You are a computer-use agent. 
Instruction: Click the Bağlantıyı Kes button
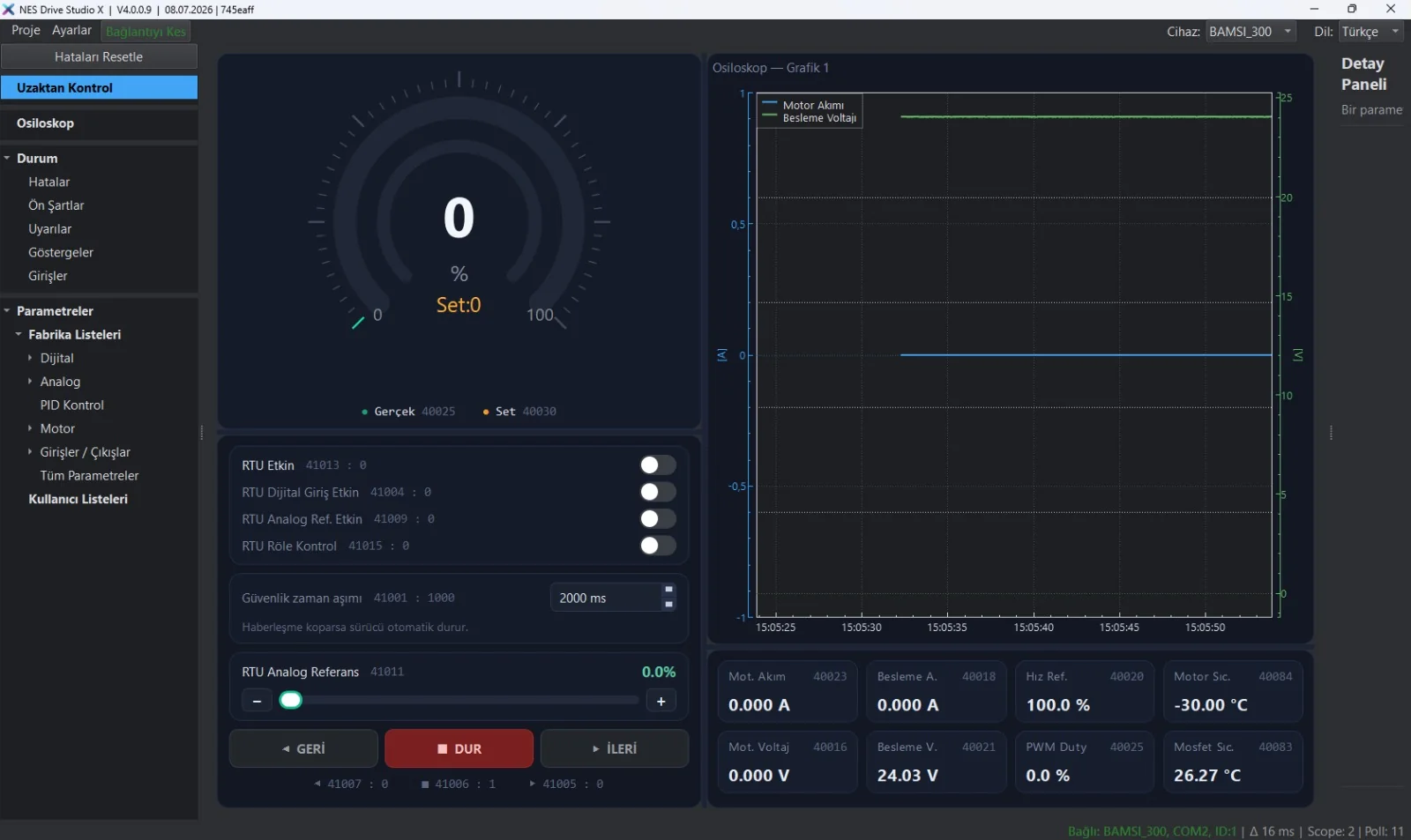(146, 32)
